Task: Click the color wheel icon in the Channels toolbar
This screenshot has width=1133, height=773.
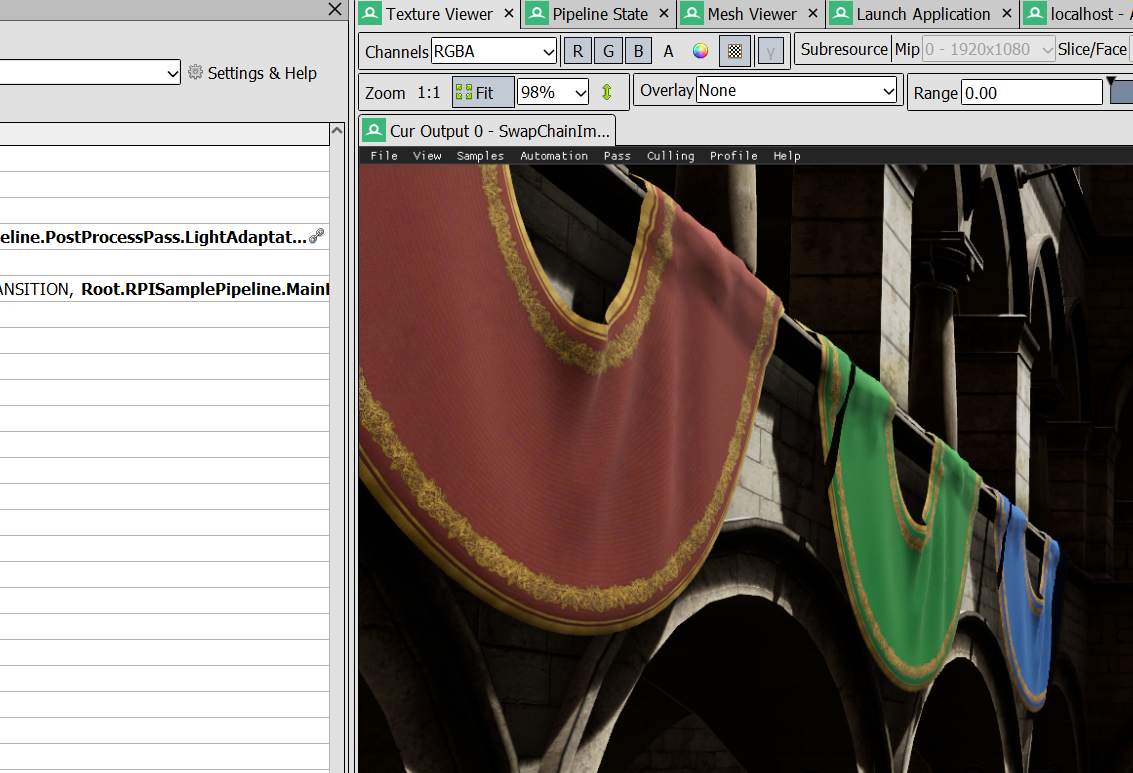Action: tap(700, 50)
